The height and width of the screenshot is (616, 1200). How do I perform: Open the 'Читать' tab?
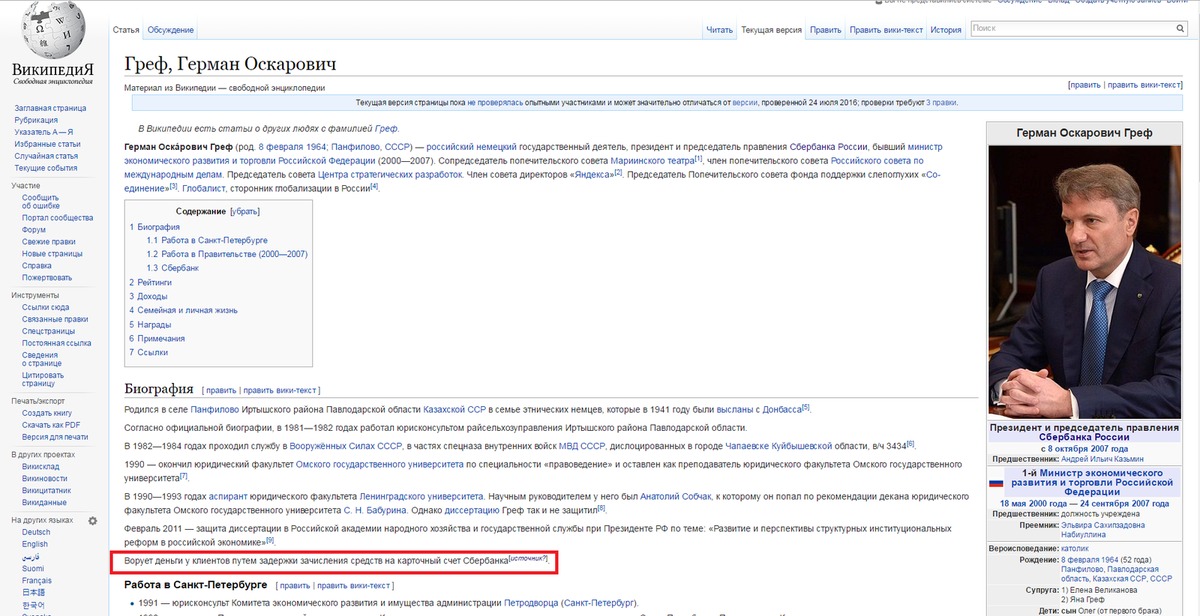pos(719,30)
